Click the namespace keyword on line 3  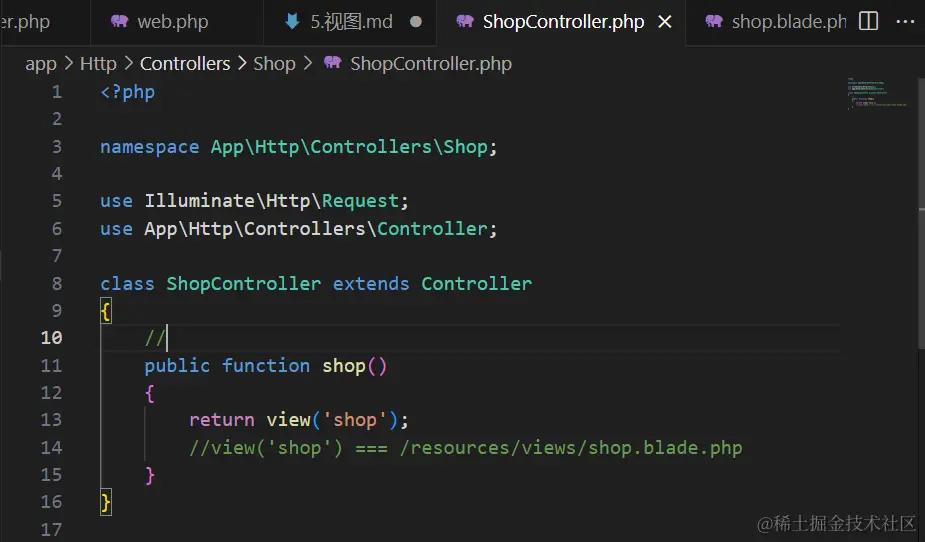(149, 147)
